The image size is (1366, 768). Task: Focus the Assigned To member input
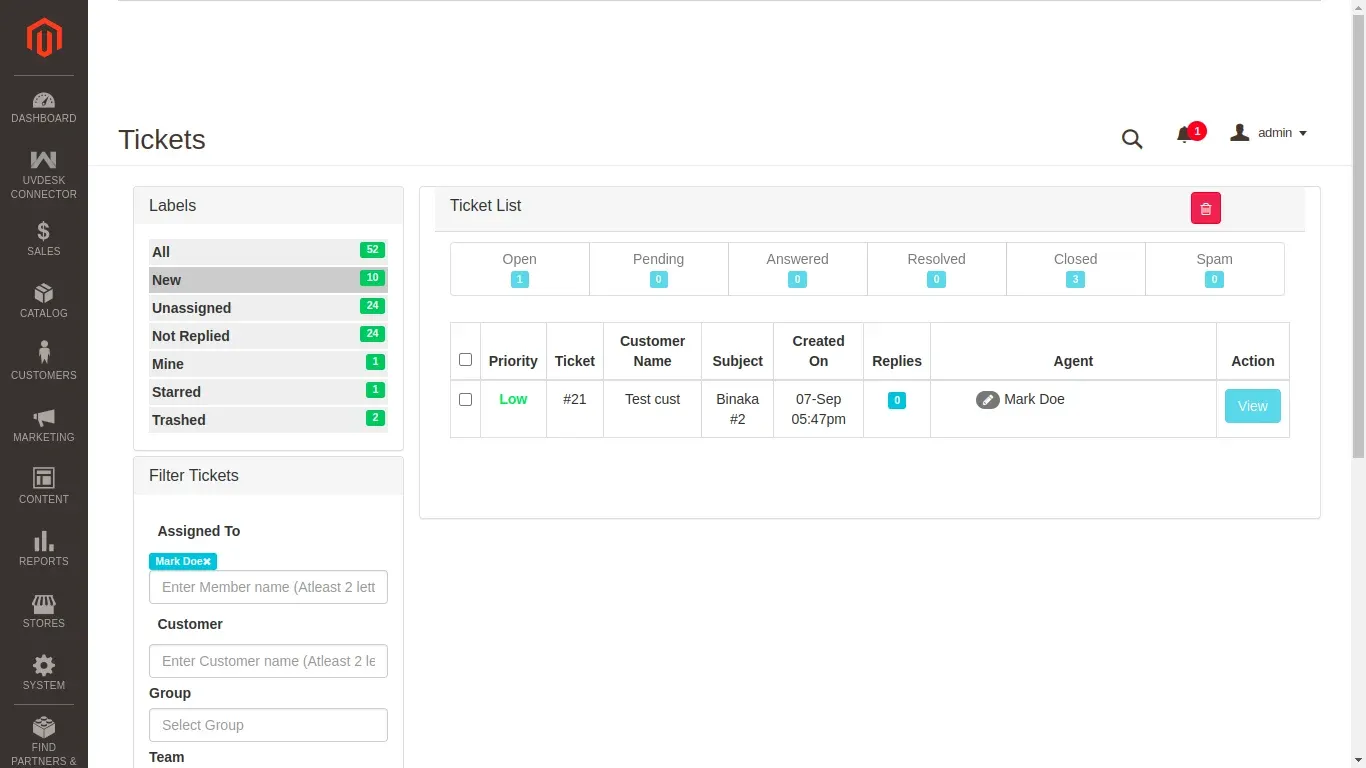click(x=268, y=587)
